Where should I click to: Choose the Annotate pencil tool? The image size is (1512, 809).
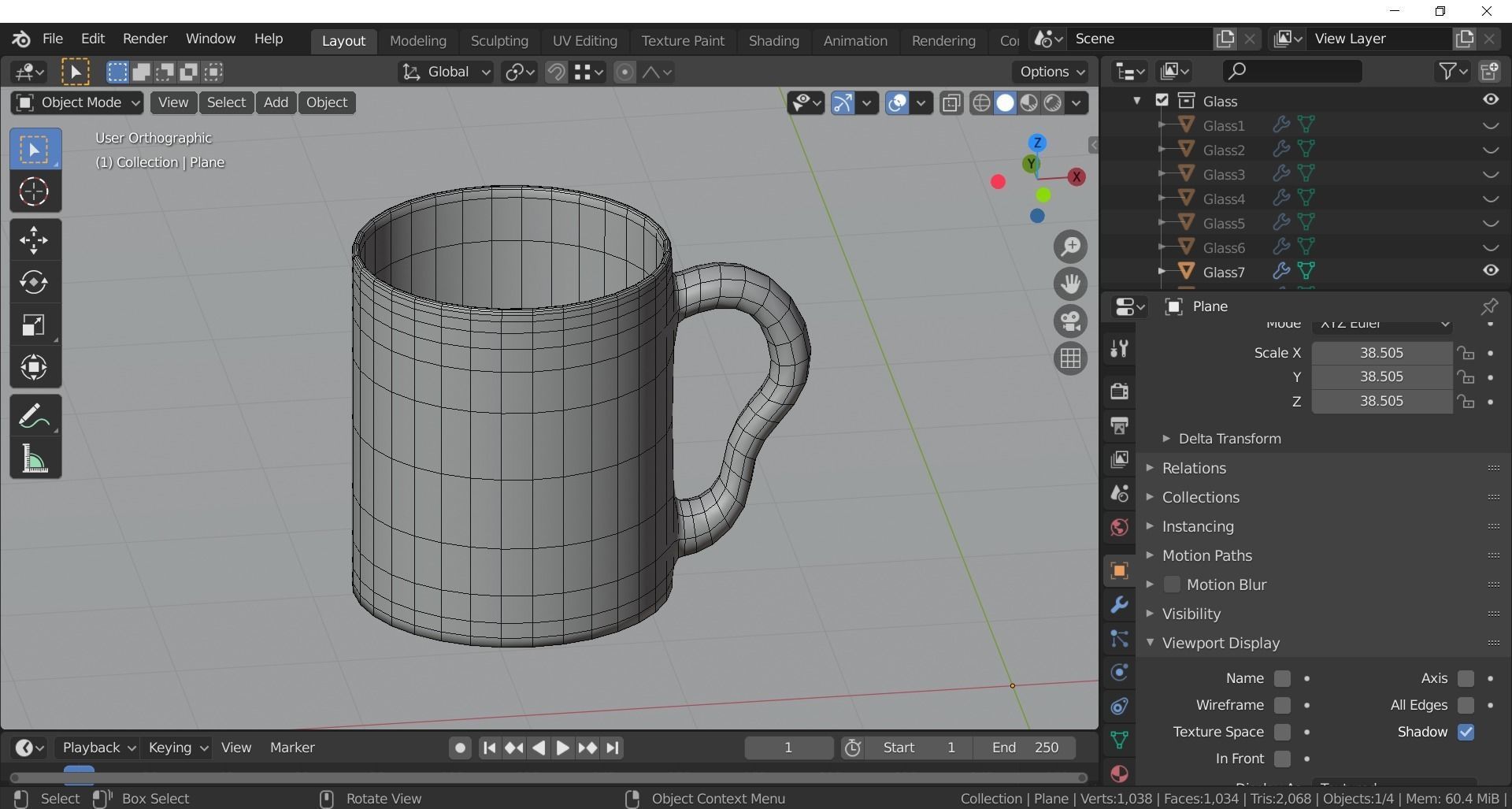(34, 417)
